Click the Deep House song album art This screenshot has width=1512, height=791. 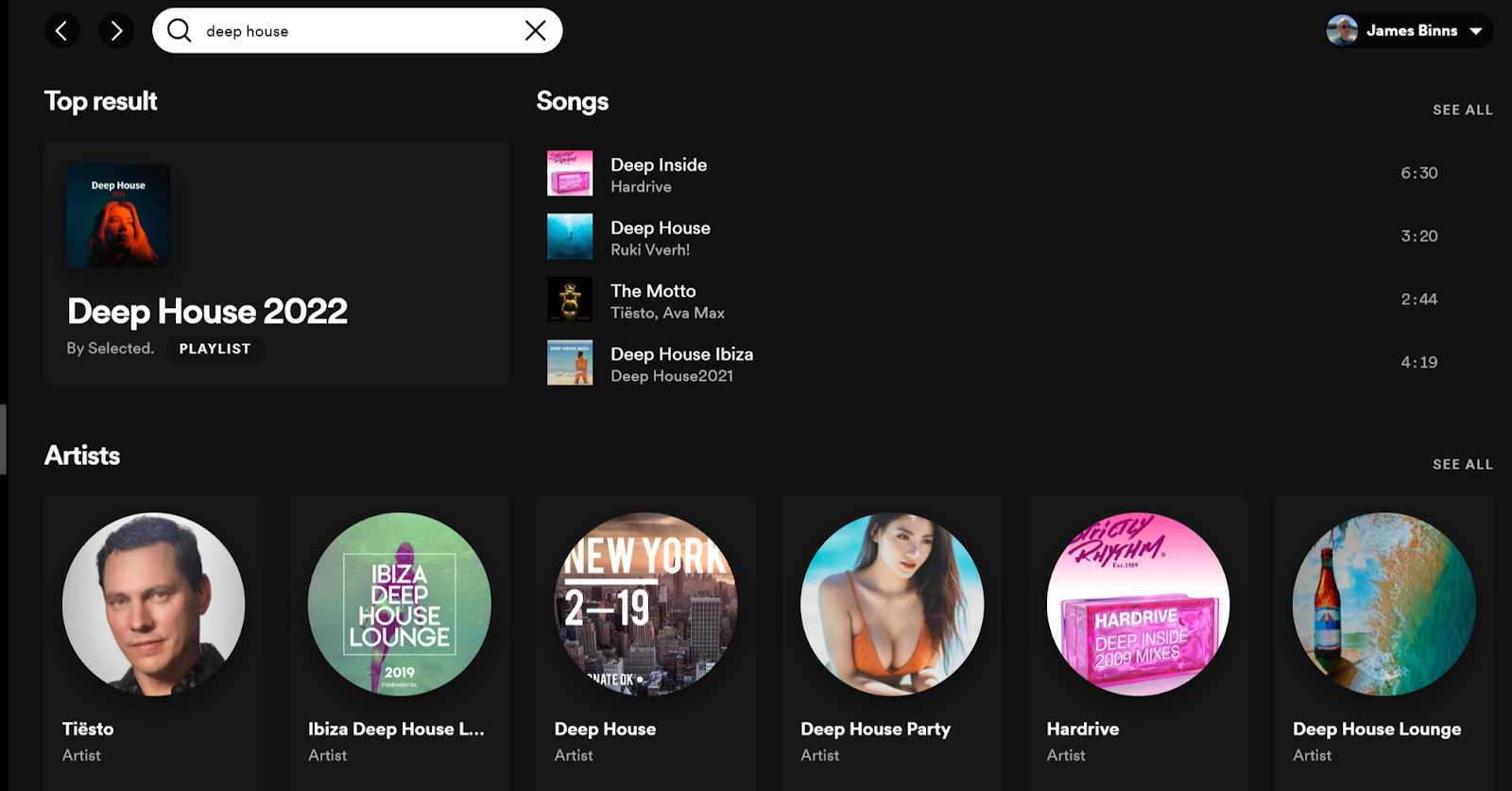570,236
